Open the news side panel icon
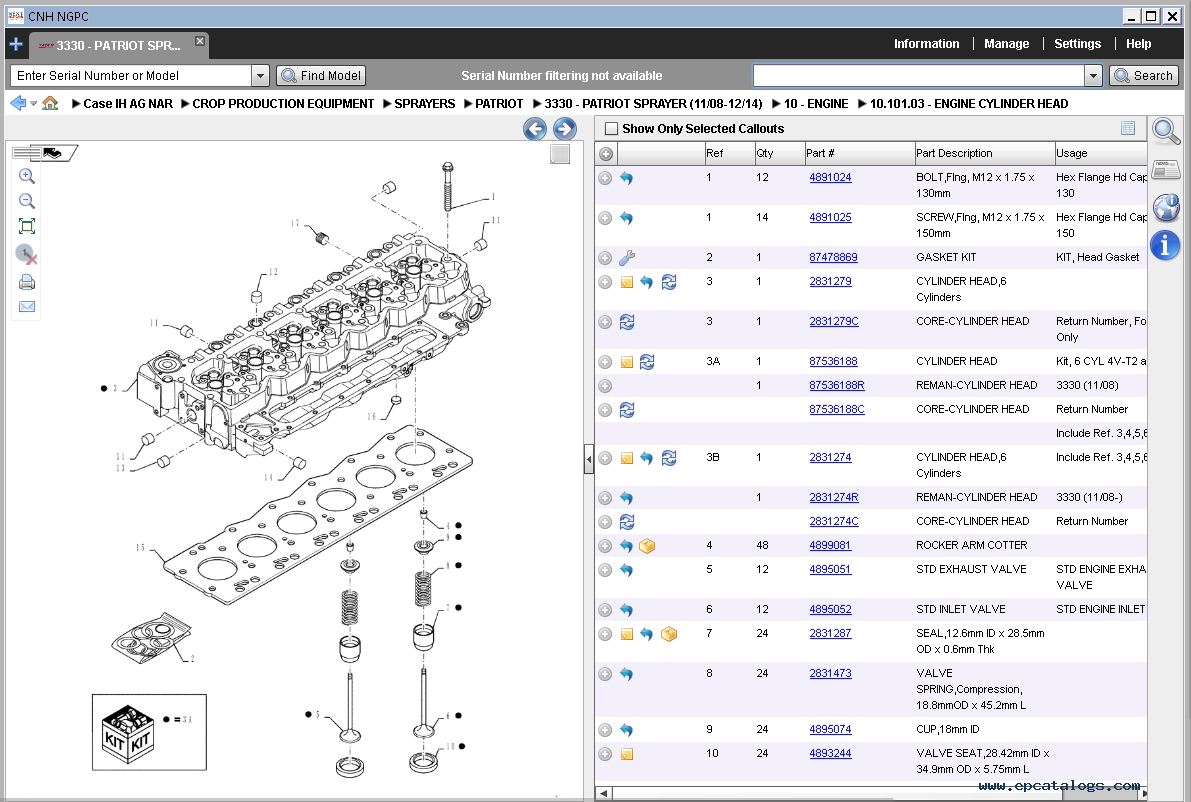This screenshot has height=802, width=1191. click(x=1166, y=169)
